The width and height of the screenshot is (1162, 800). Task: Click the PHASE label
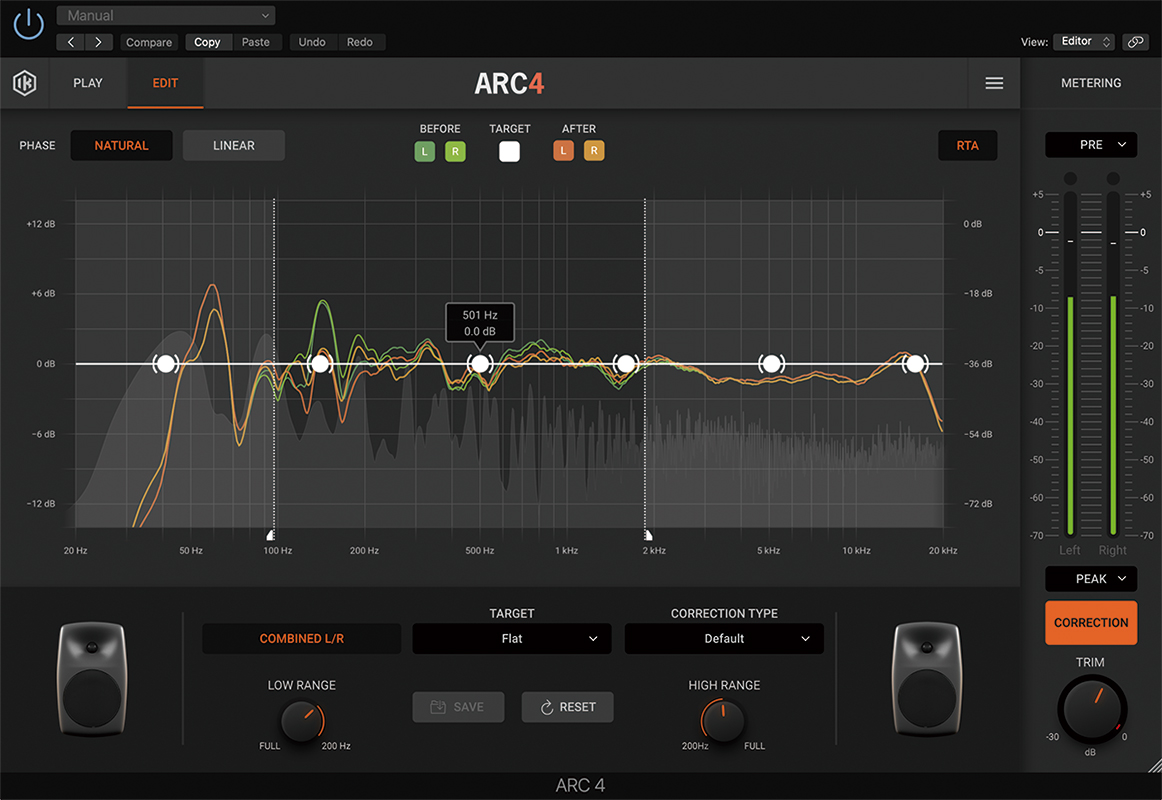click(x=37, y=145)
